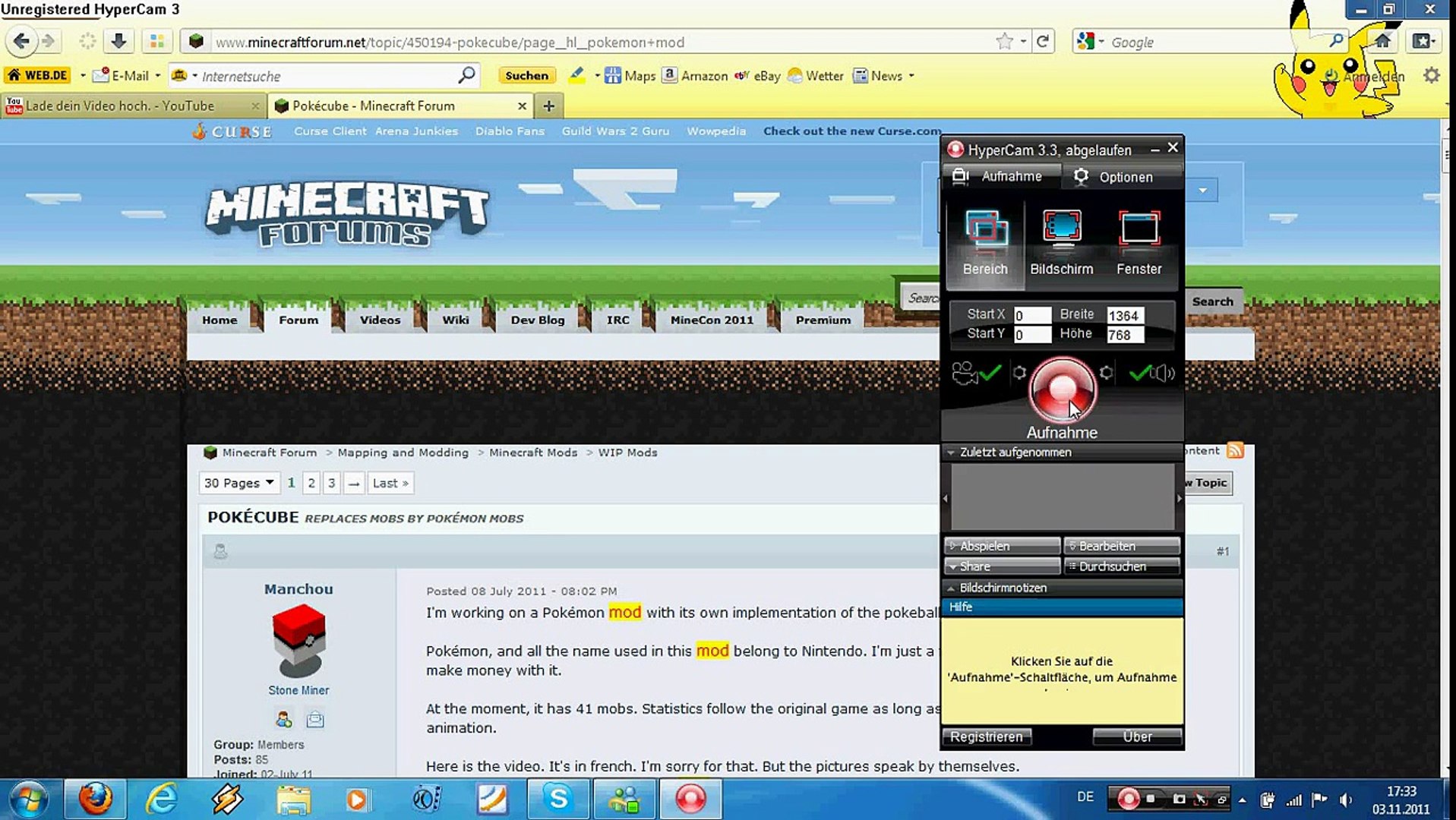Screen dimensions: 1456x820
Task: Open audio settings gear beside the speaker
Action: [1106, 372]
